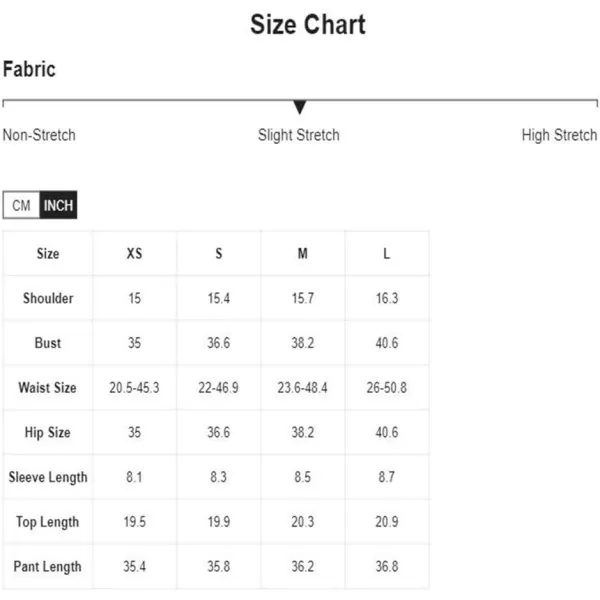Click the Waist Size row label

coord(47,388)
